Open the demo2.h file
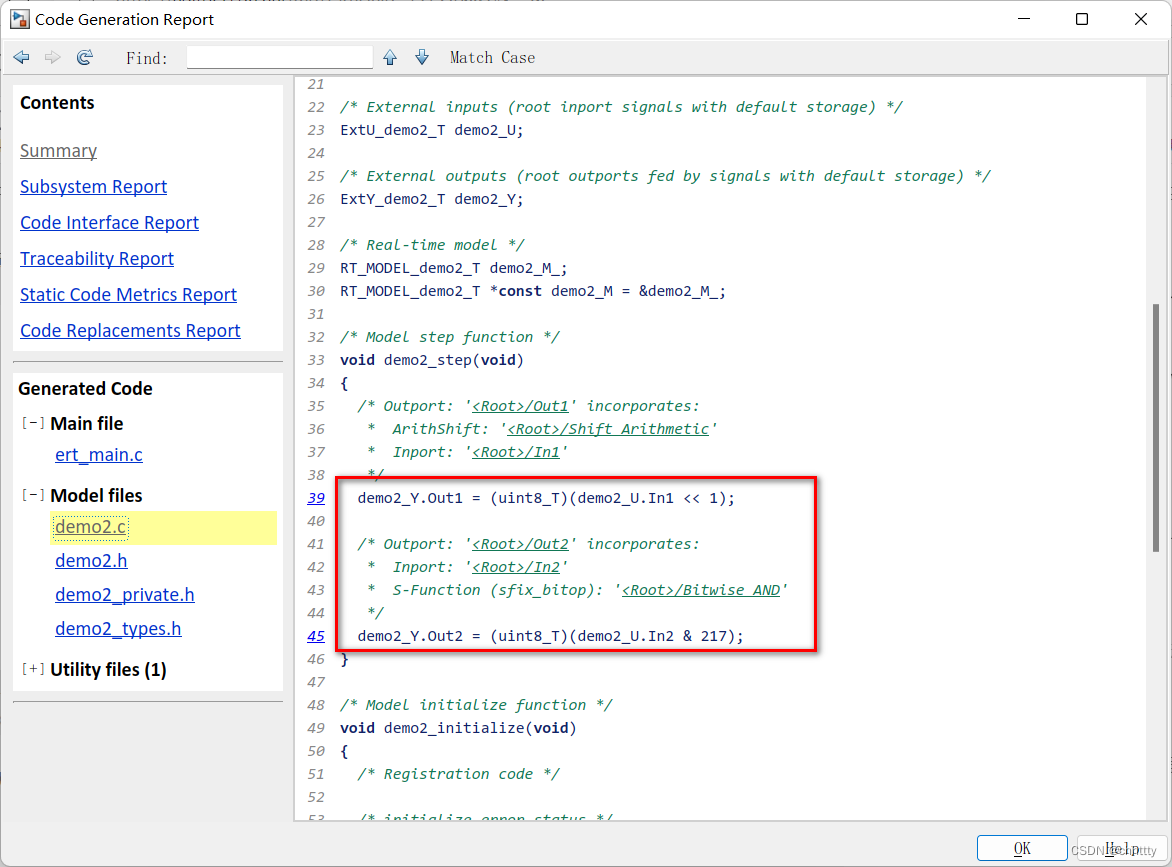 91,561
